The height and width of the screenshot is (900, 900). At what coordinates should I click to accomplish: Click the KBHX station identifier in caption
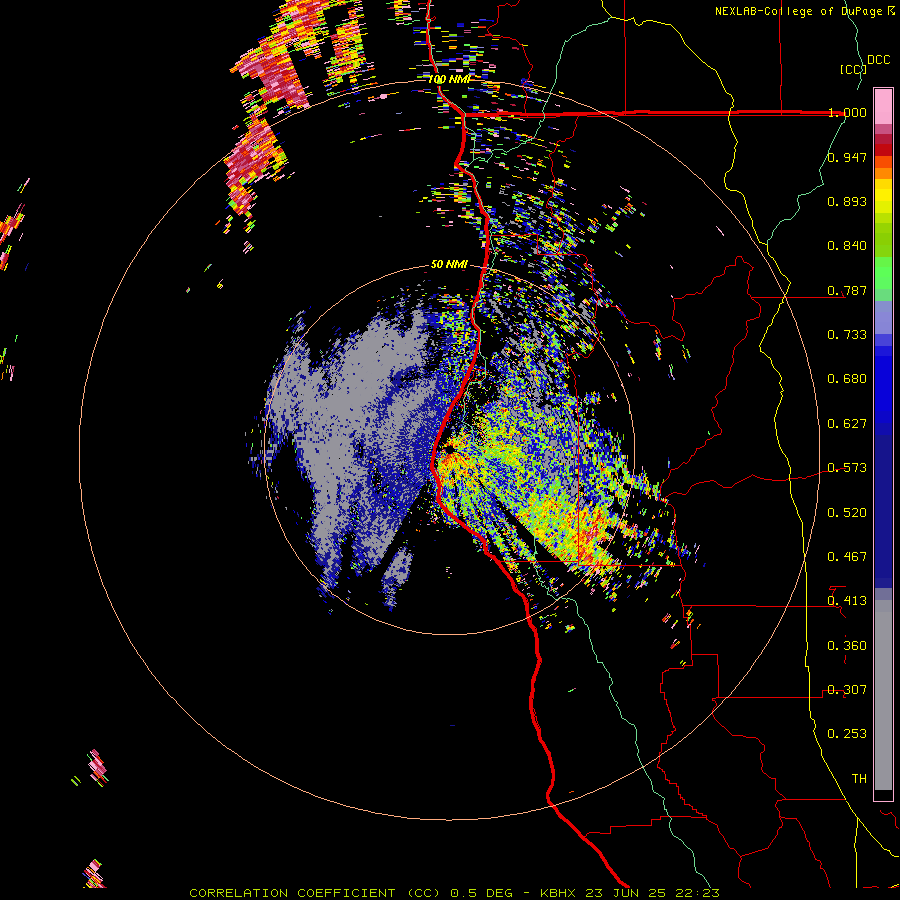(x=558, y=893)
